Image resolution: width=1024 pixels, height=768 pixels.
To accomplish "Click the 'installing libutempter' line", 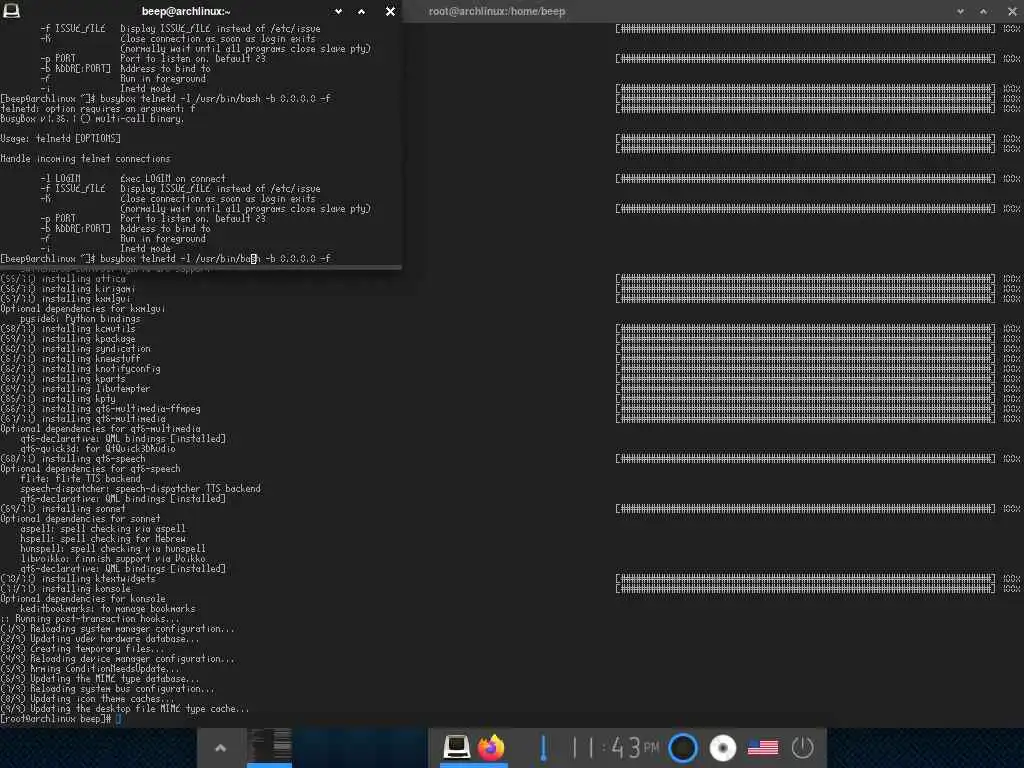I will 75,389.
